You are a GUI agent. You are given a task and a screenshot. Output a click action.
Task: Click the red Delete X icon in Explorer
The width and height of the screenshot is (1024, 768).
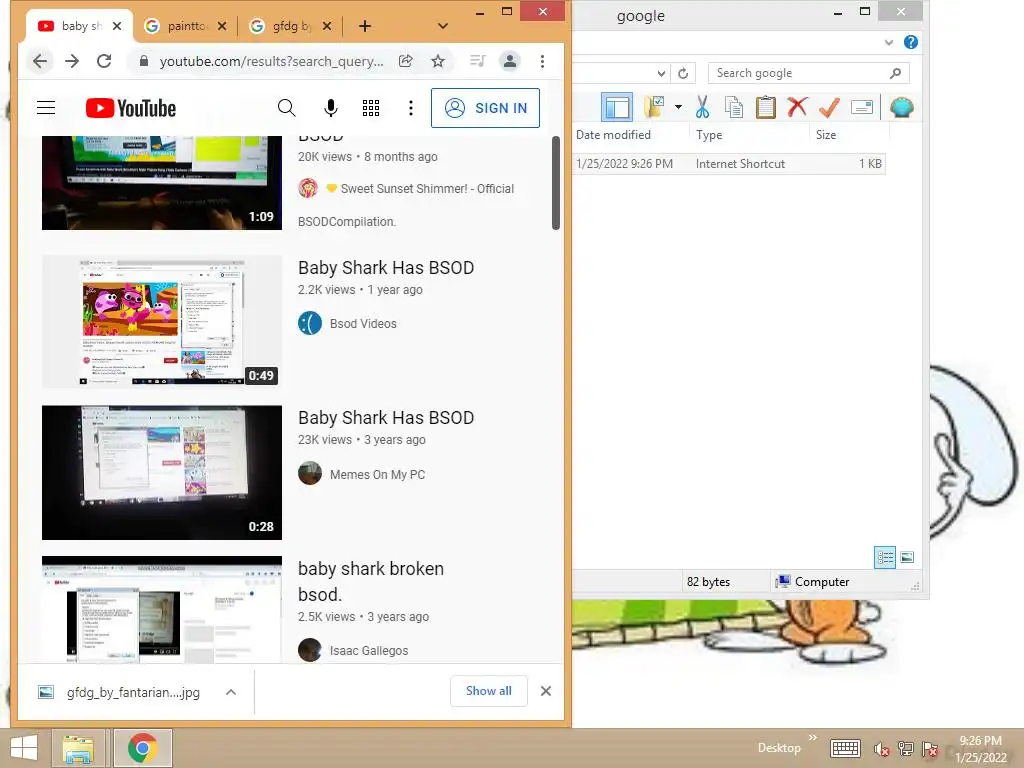tap(797, 107)
